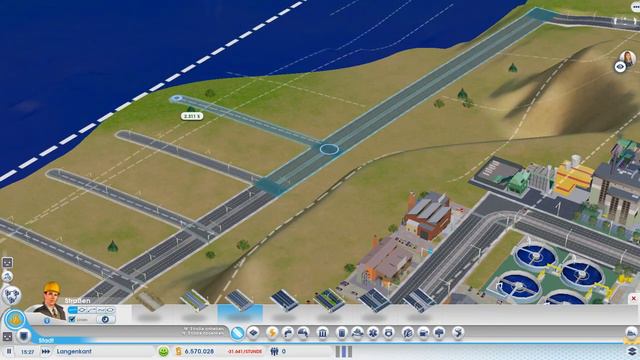Viewport: 640px width, 360px height.
Task: Click the Straßen advisor portrait
Action: [x=51, y=300]
